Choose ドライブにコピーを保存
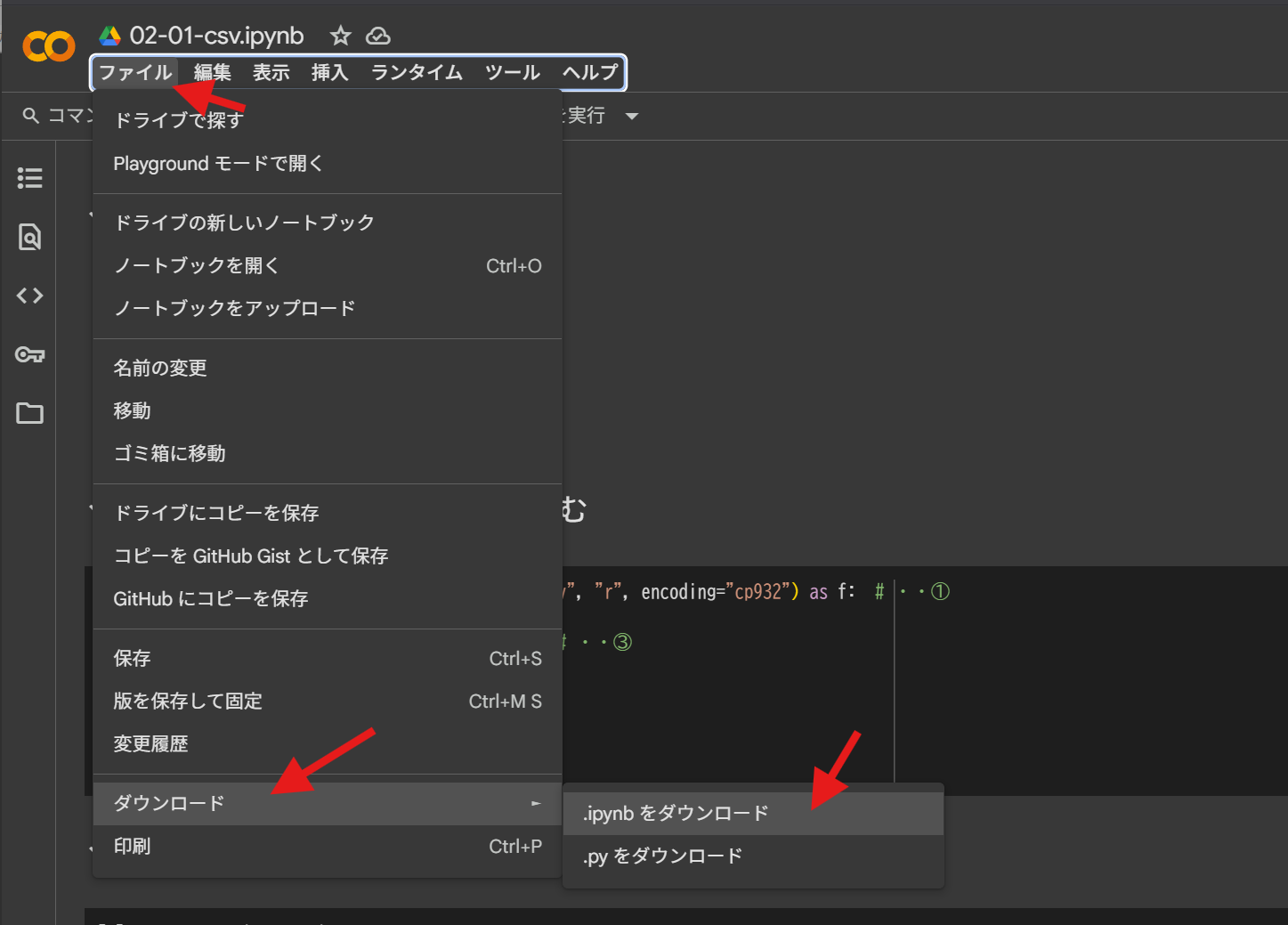1288x925 pixels. (x=216, y=513)
